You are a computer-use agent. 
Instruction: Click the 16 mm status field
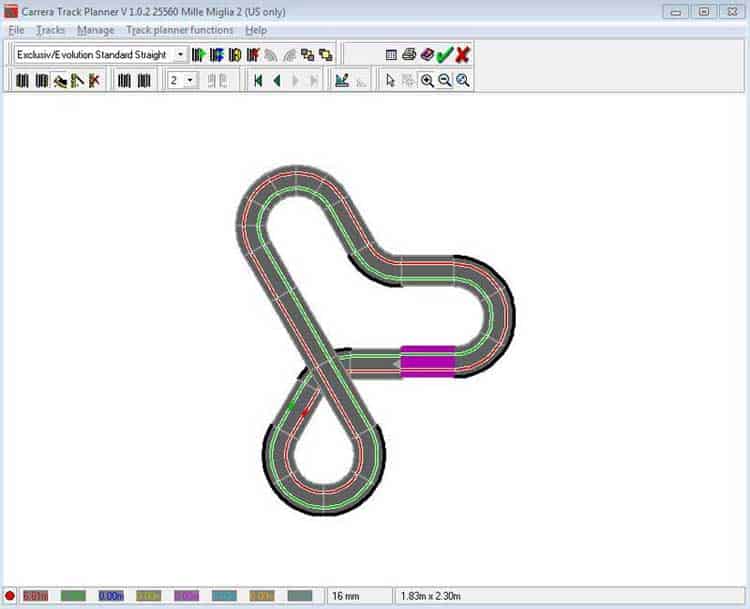click(x=360, y=596)
